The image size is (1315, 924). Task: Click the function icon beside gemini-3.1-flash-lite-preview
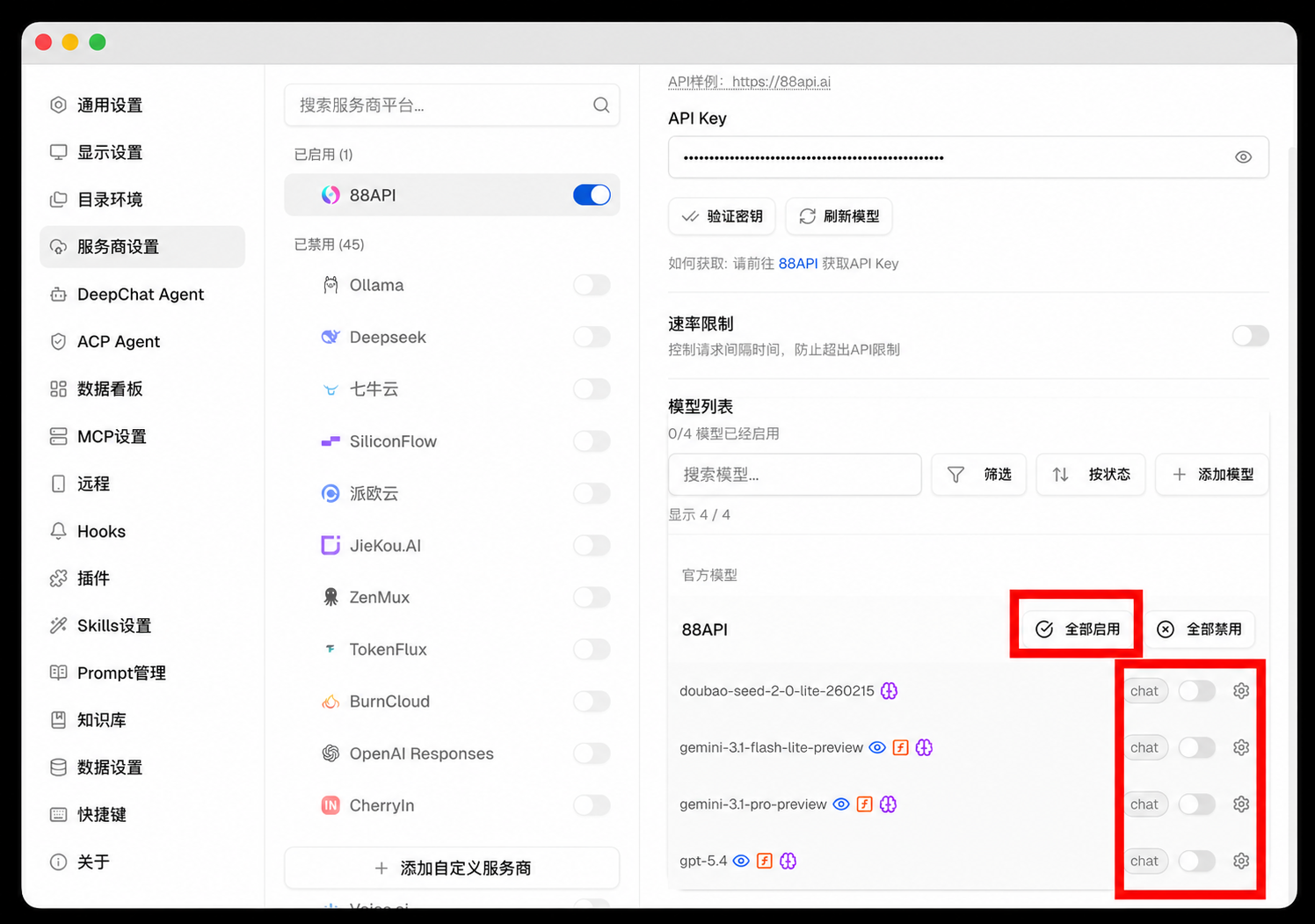(900, 747)
